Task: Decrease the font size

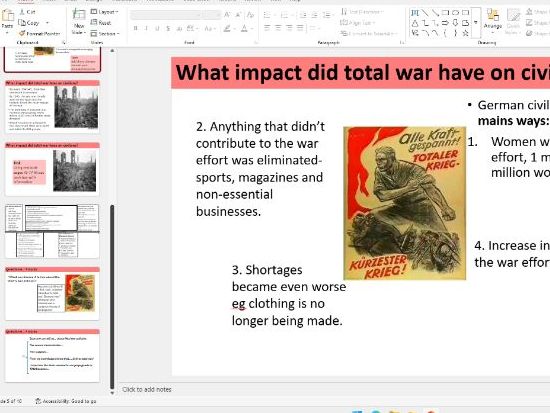Action: 239,15
